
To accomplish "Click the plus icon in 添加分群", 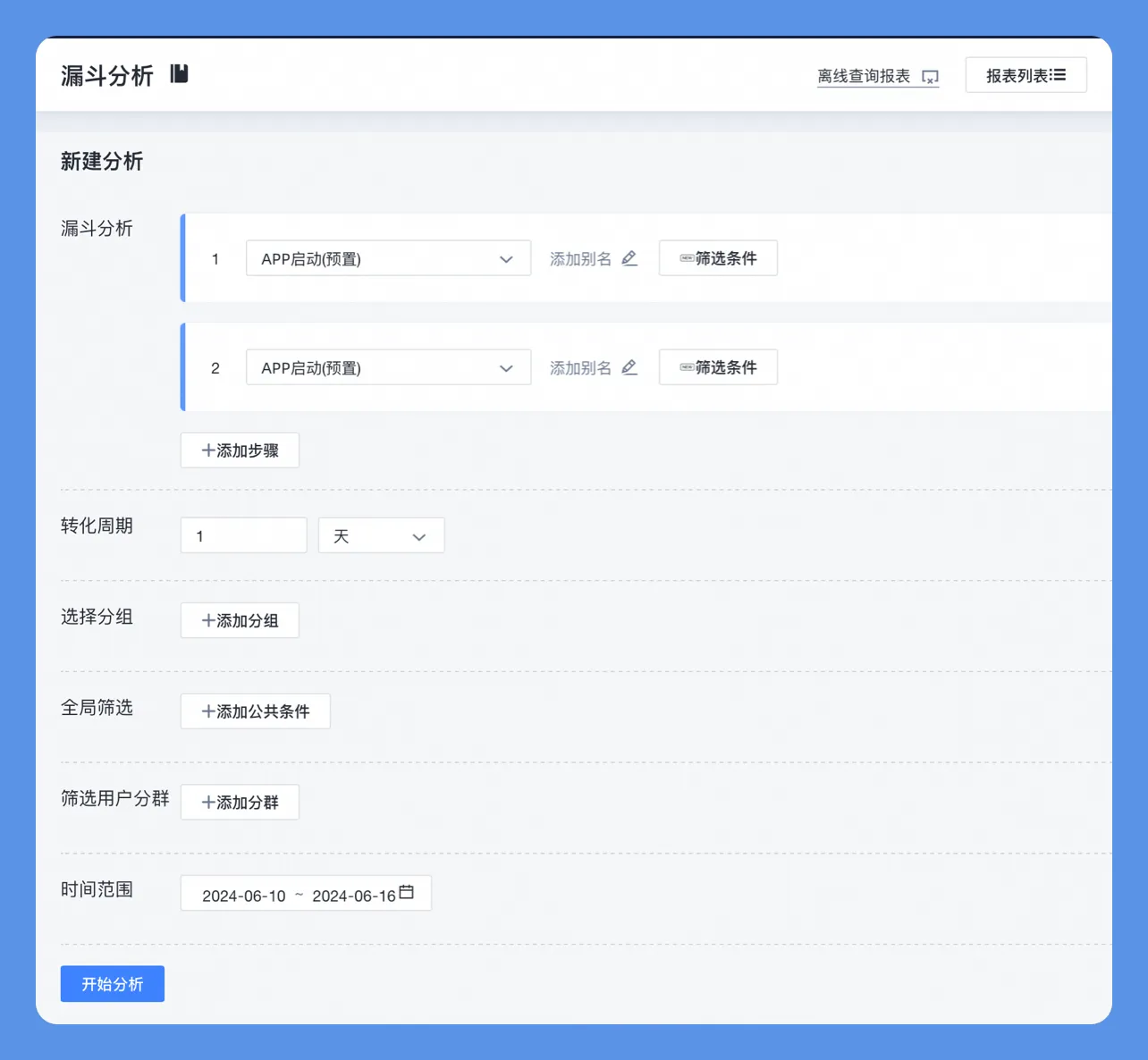I will tap(208, 803).
